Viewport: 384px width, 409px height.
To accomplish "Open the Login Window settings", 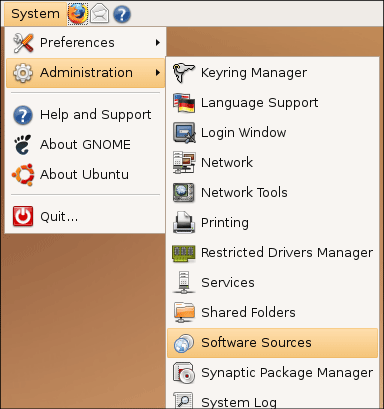I will [x=272, y=133].
